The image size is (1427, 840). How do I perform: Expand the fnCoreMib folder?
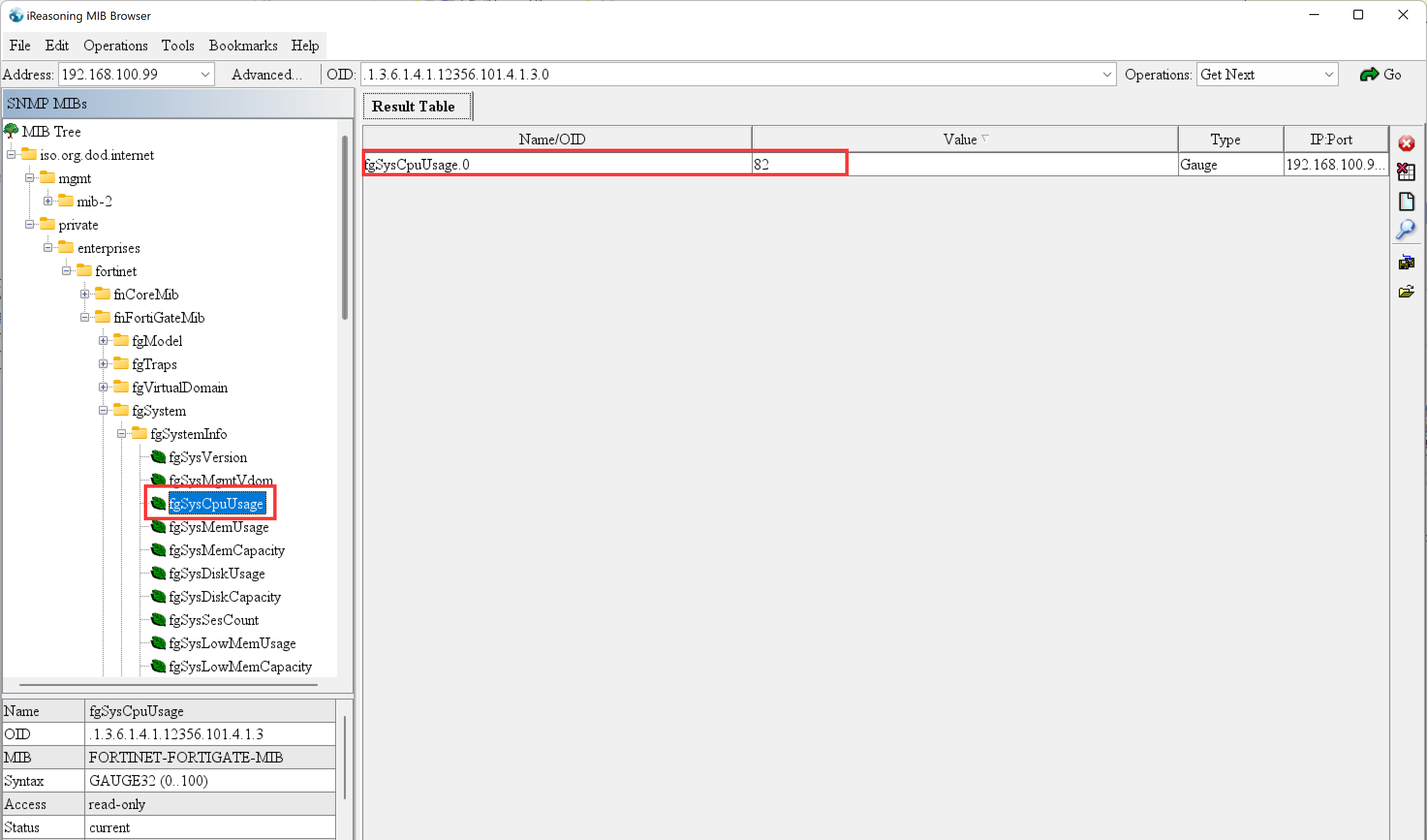coord(85,295)
